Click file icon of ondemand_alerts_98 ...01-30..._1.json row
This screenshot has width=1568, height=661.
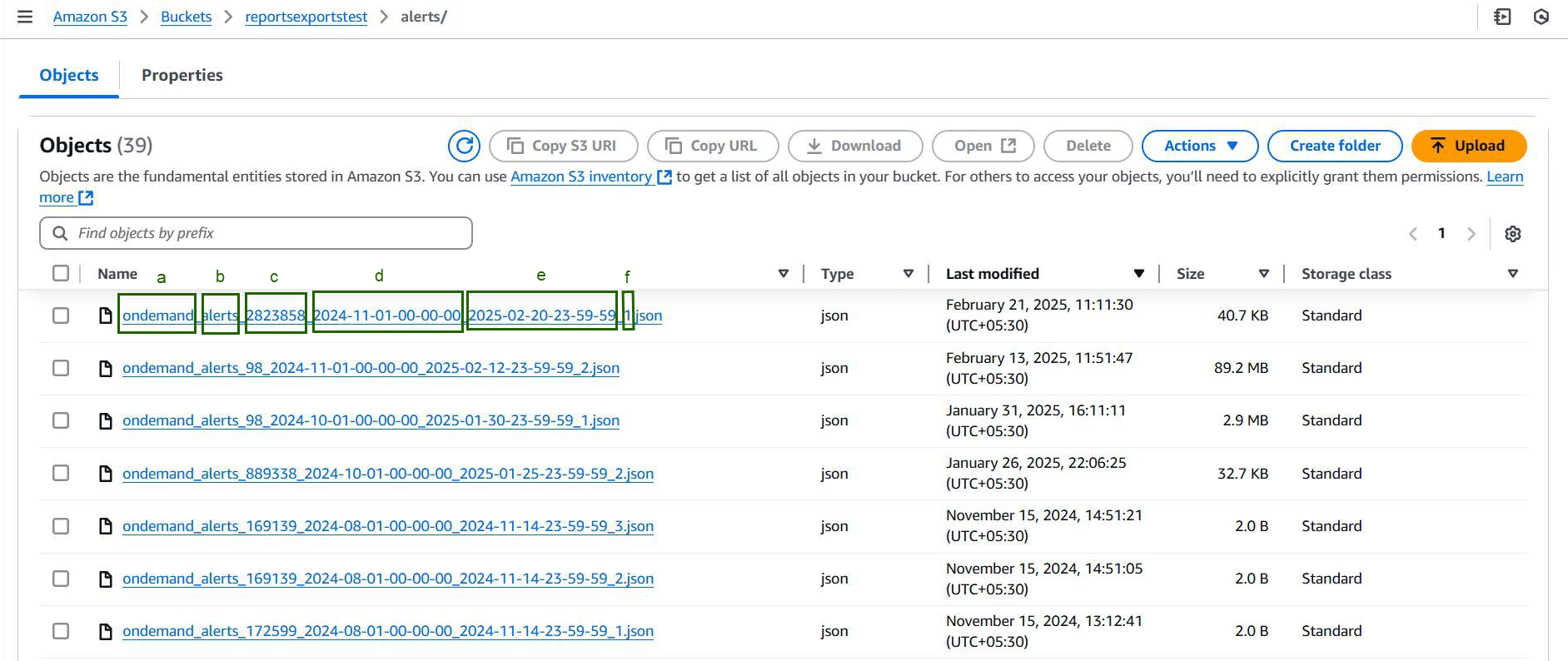(x=106, y=420)
